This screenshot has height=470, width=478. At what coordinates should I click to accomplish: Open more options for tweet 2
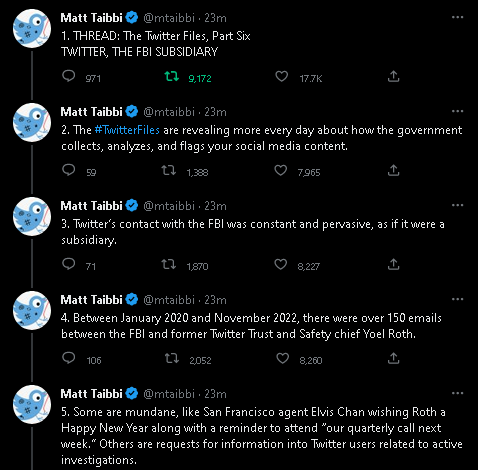pos(457,111)
